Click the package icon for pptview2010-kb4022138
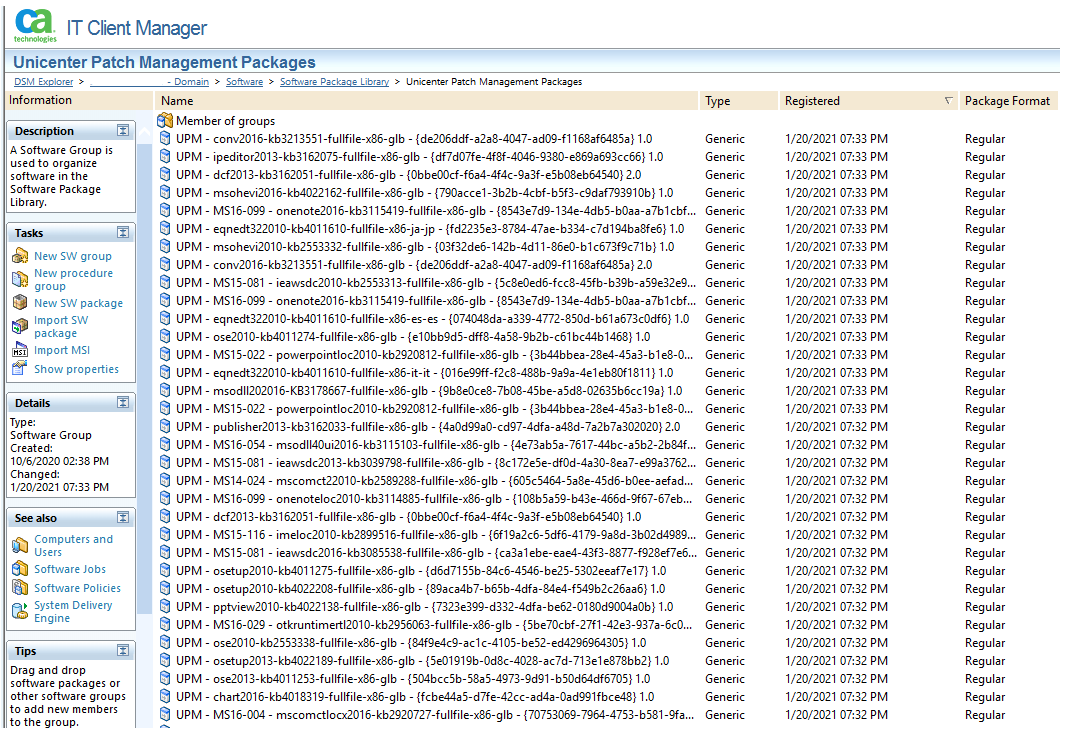1066x733 pixels. (165, 607)
